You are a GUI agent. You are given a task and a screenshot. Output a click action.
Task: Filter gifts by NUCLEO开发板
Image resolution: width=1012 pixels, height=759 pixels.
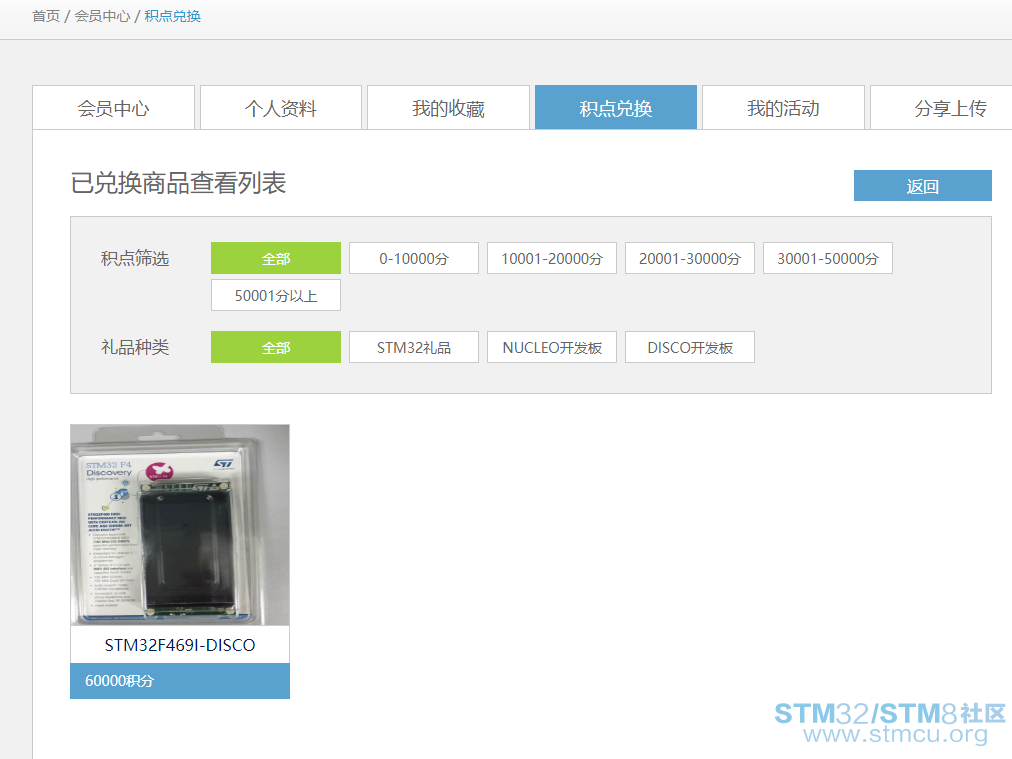pos(552,347)
